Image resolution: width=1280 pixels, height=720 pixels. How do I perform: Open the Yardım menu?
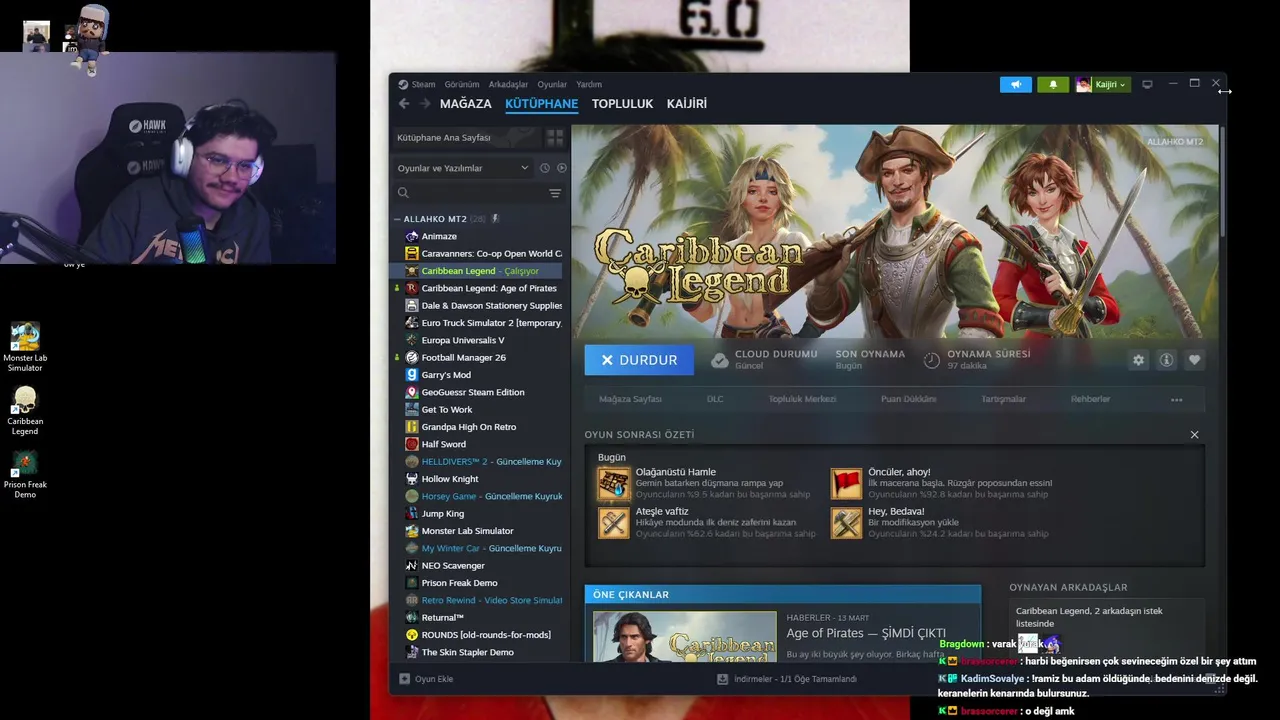(589, 84)
